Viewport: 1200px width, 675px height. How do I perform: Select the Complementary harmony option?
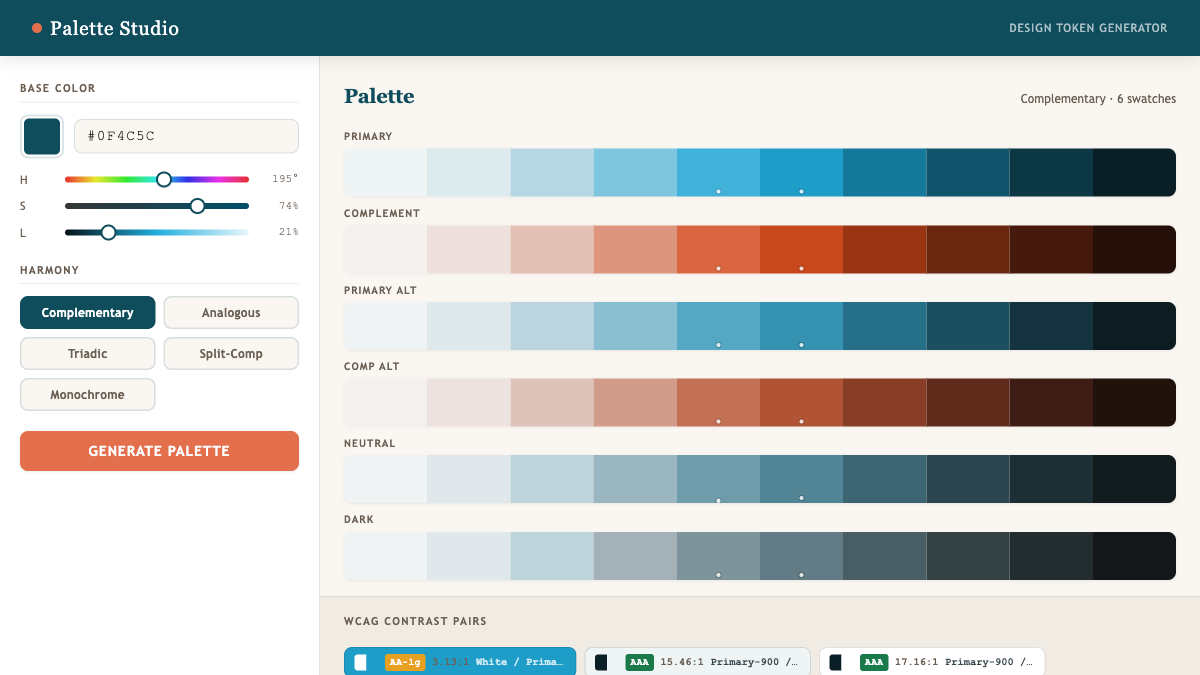(88, 313)
